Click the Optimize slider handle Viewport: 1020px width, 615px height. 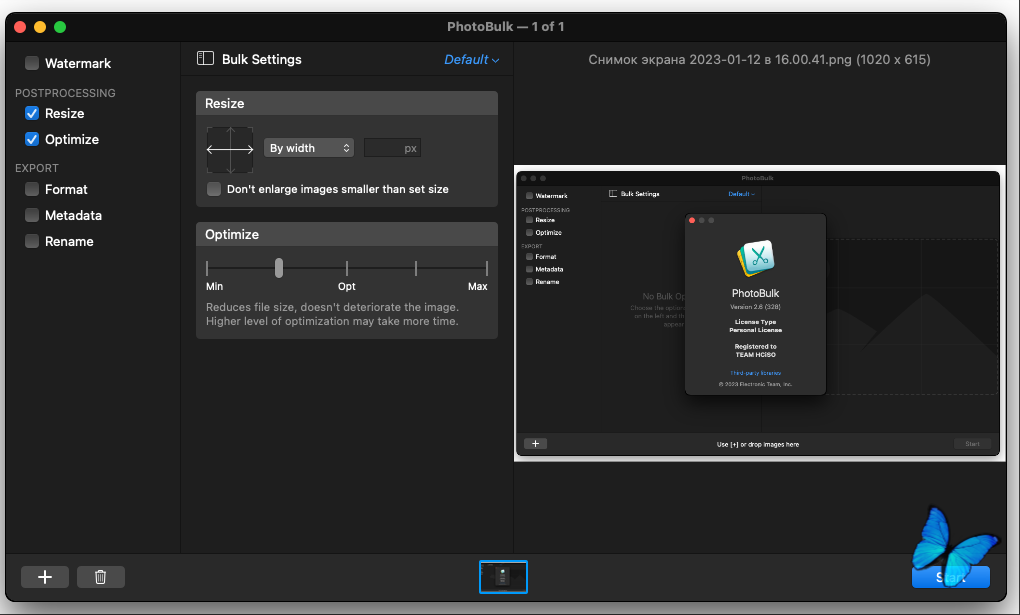tap(279, 267)
